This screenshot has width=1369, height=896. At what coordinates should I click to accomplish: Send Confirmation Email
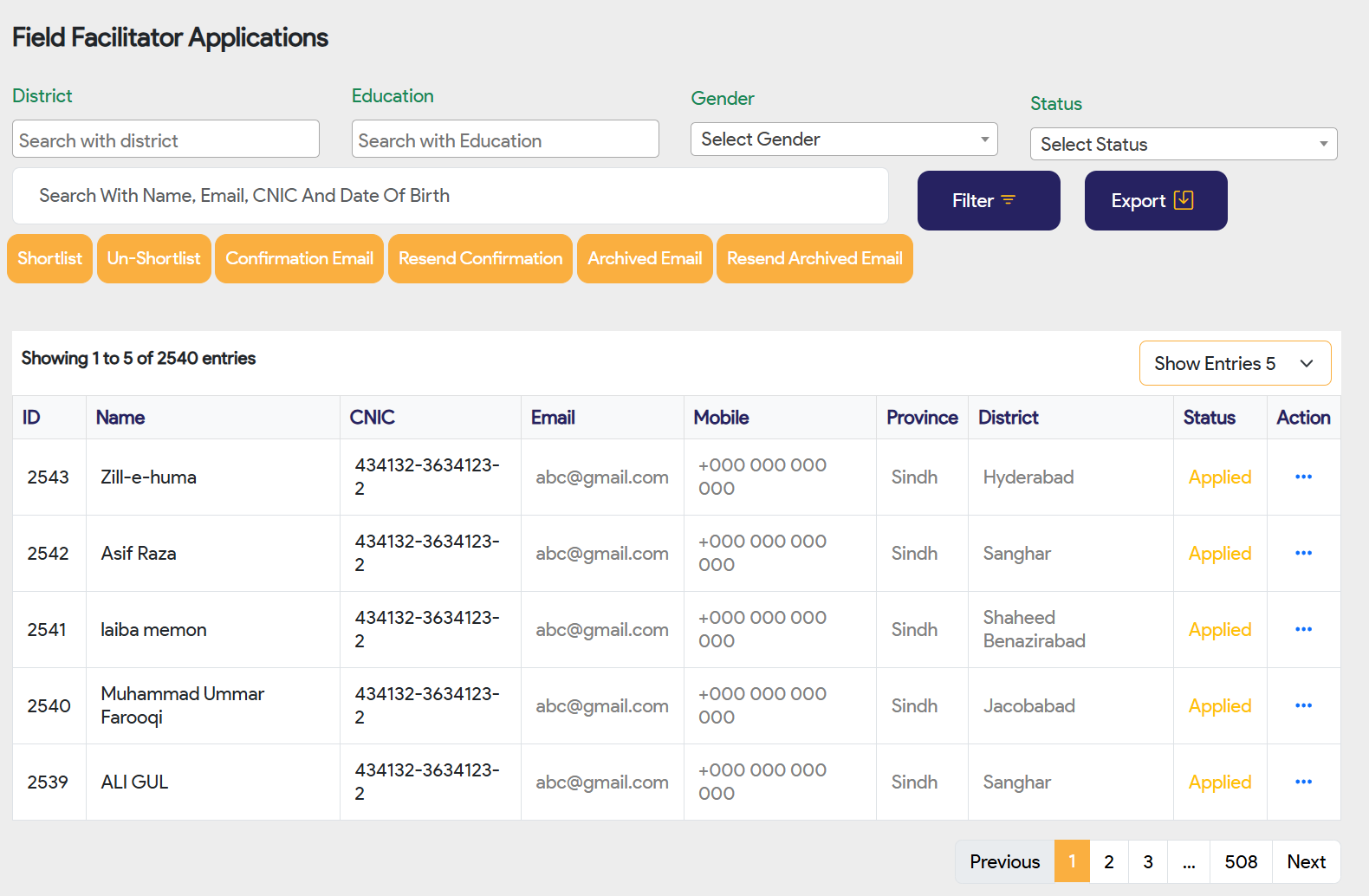coord(299,259)
